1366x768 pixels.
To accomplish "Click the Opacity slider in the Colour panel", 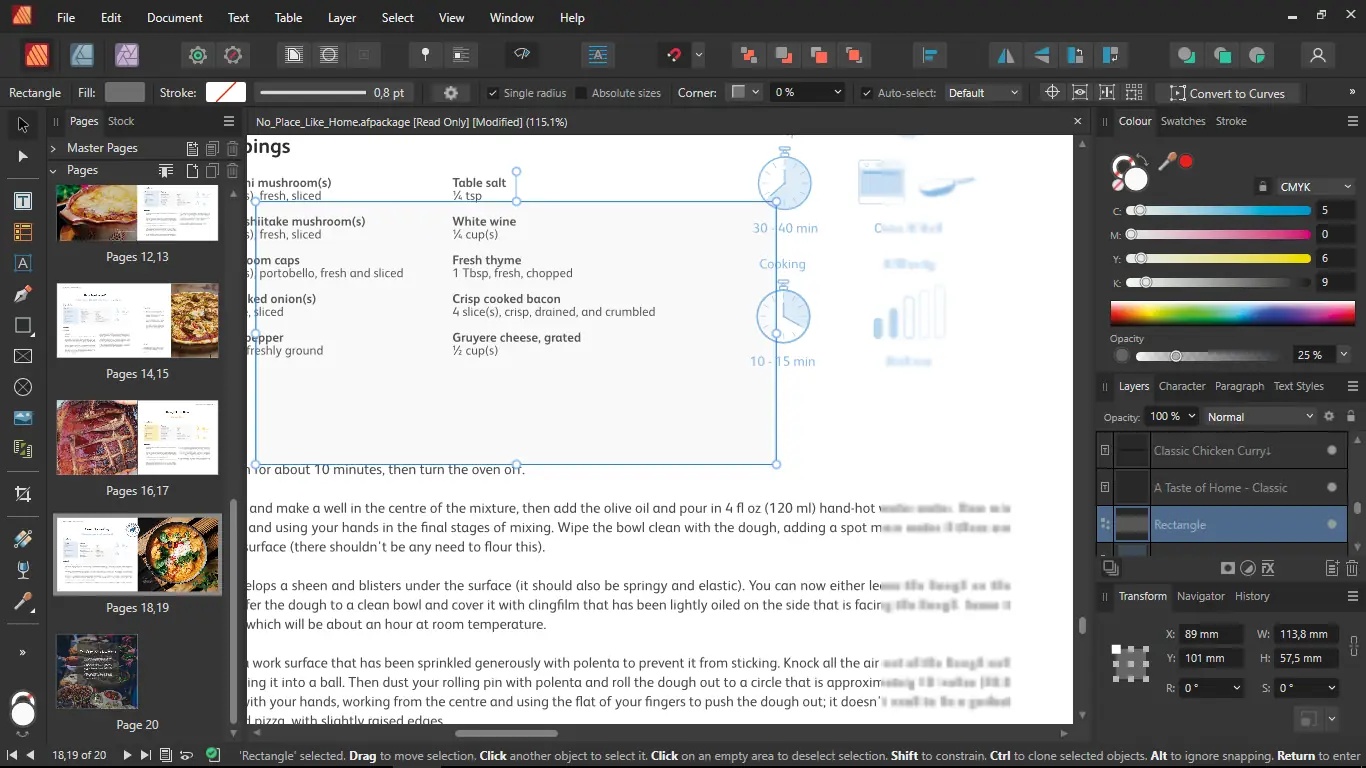I will [x=1176, y=355].
